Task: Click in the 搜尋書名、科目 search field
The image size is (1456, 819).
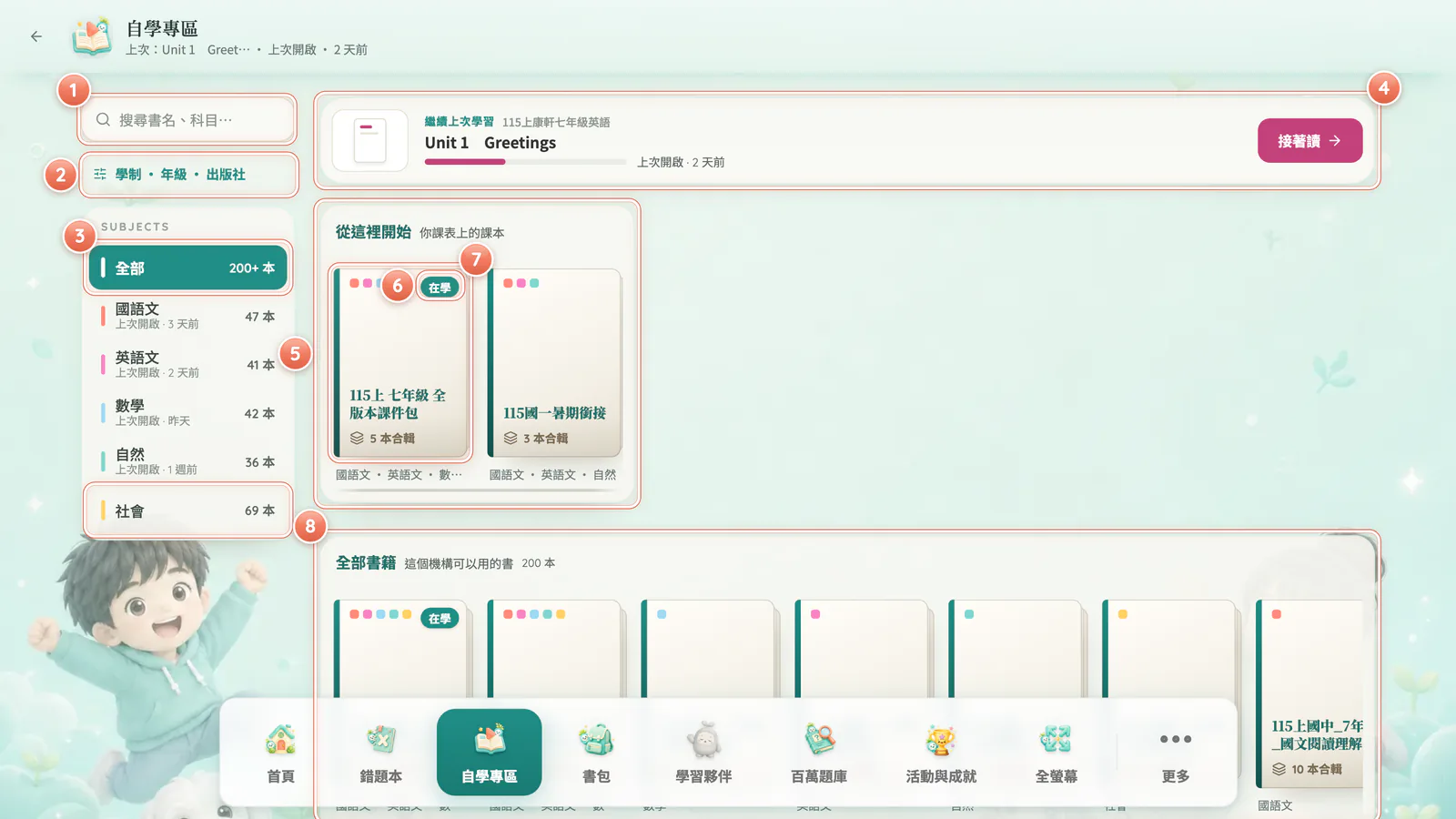Action: tap(187, 120)
